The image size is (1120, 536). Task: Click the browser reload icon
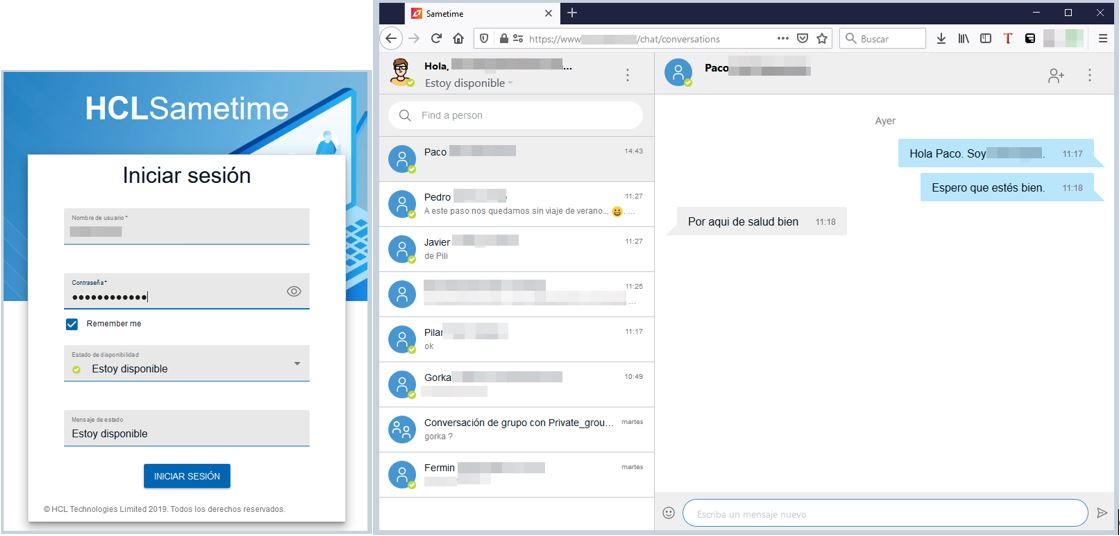(x=436, y=39)
